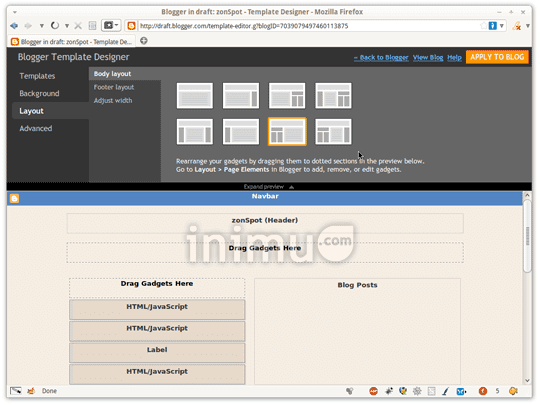The image size is (540, 405).
Task: Open a new tab with the plus button
Action: tap(144, 41)
